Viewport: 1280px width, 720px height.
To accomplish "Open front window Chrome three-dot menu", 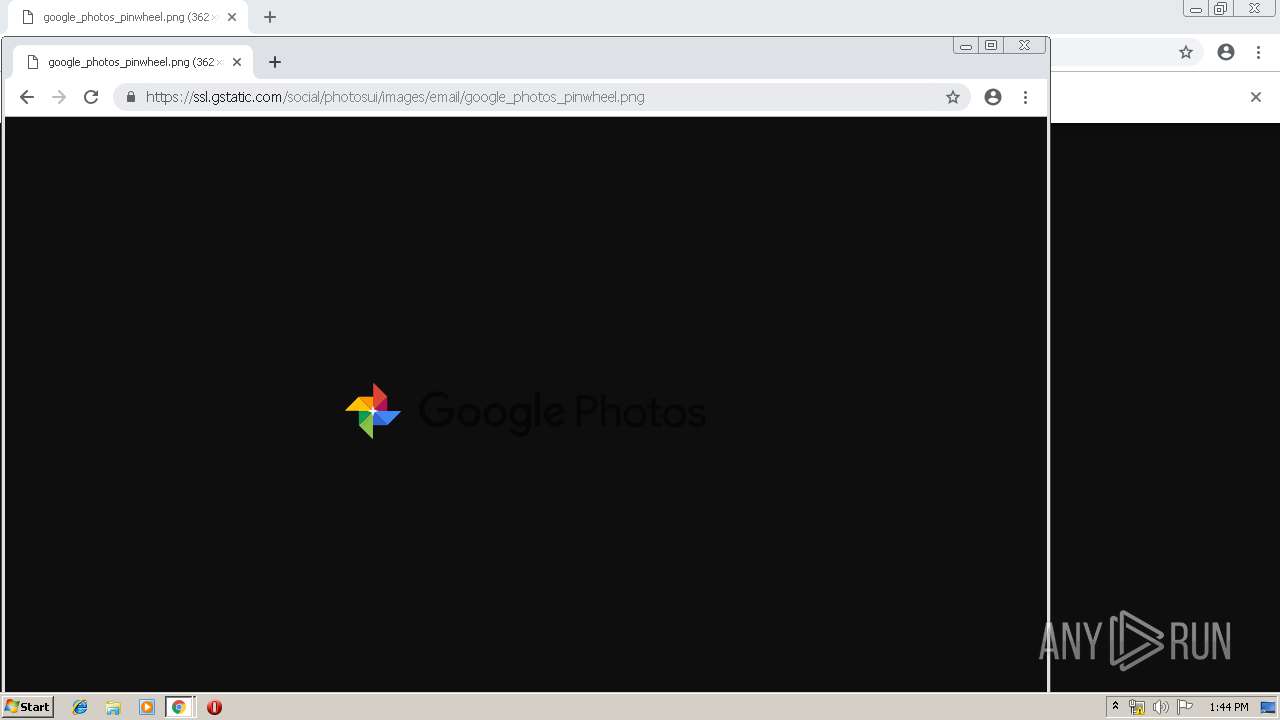I will click(1025, 97).
